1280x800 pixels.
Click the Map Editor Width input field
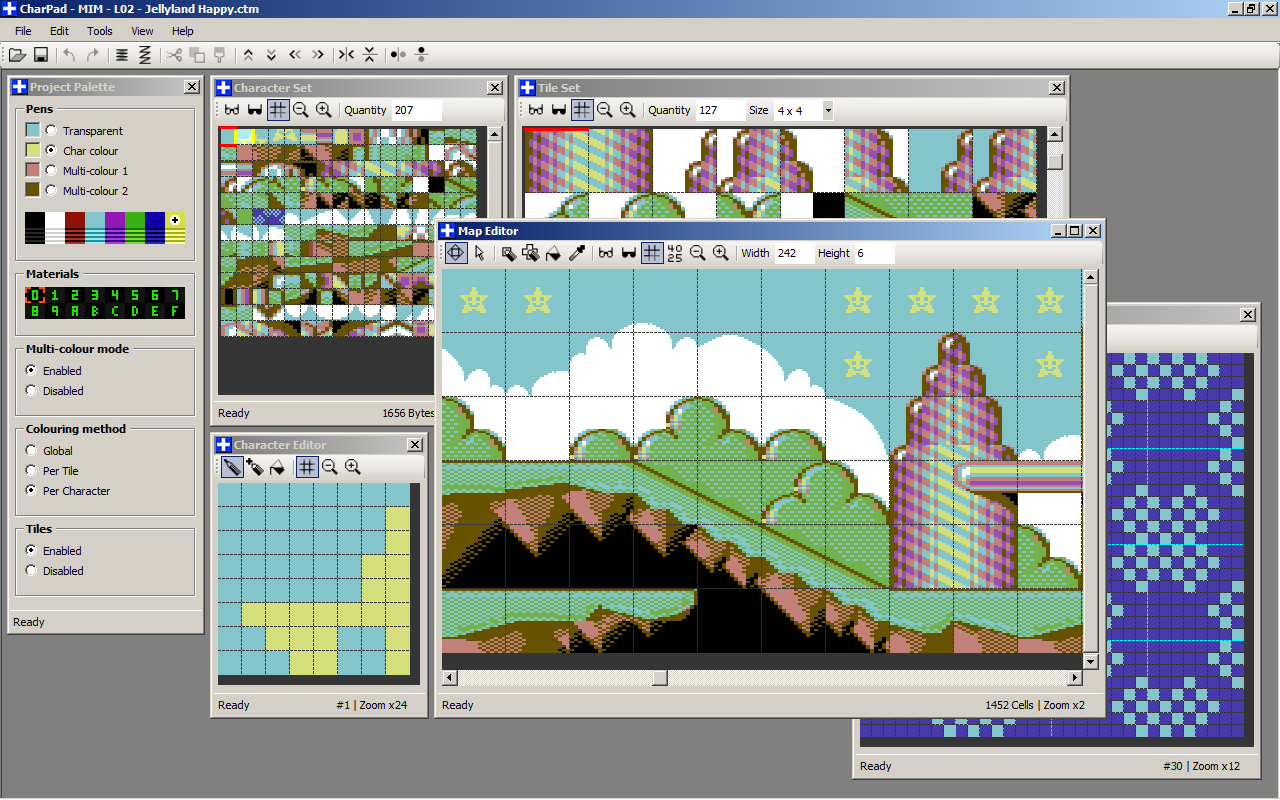(794, 253)
